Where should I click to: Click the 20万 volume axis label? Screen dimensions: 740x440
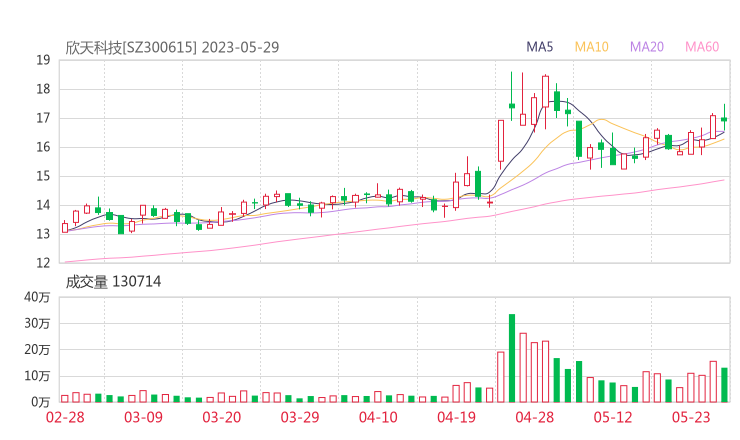click(x=37, y=350)
